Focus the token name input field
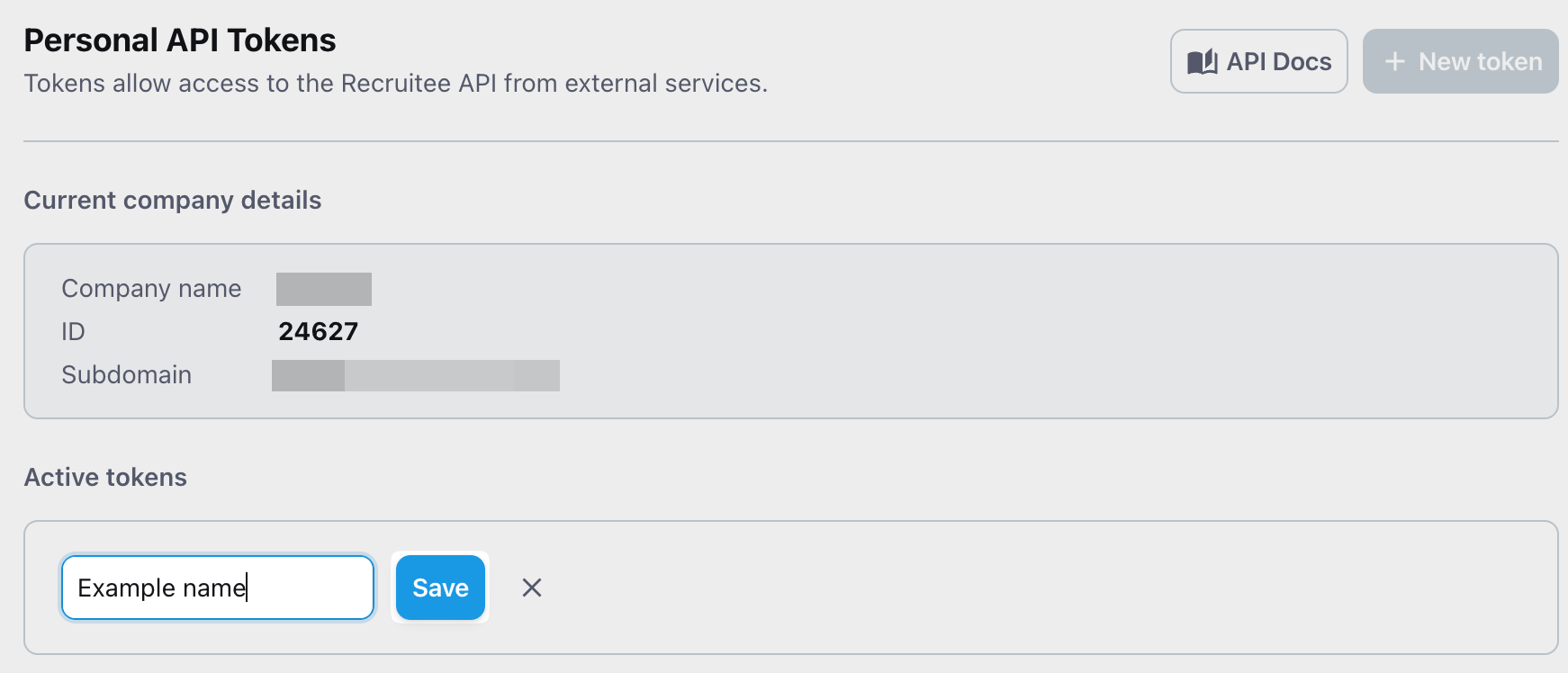 coord(306,588)
